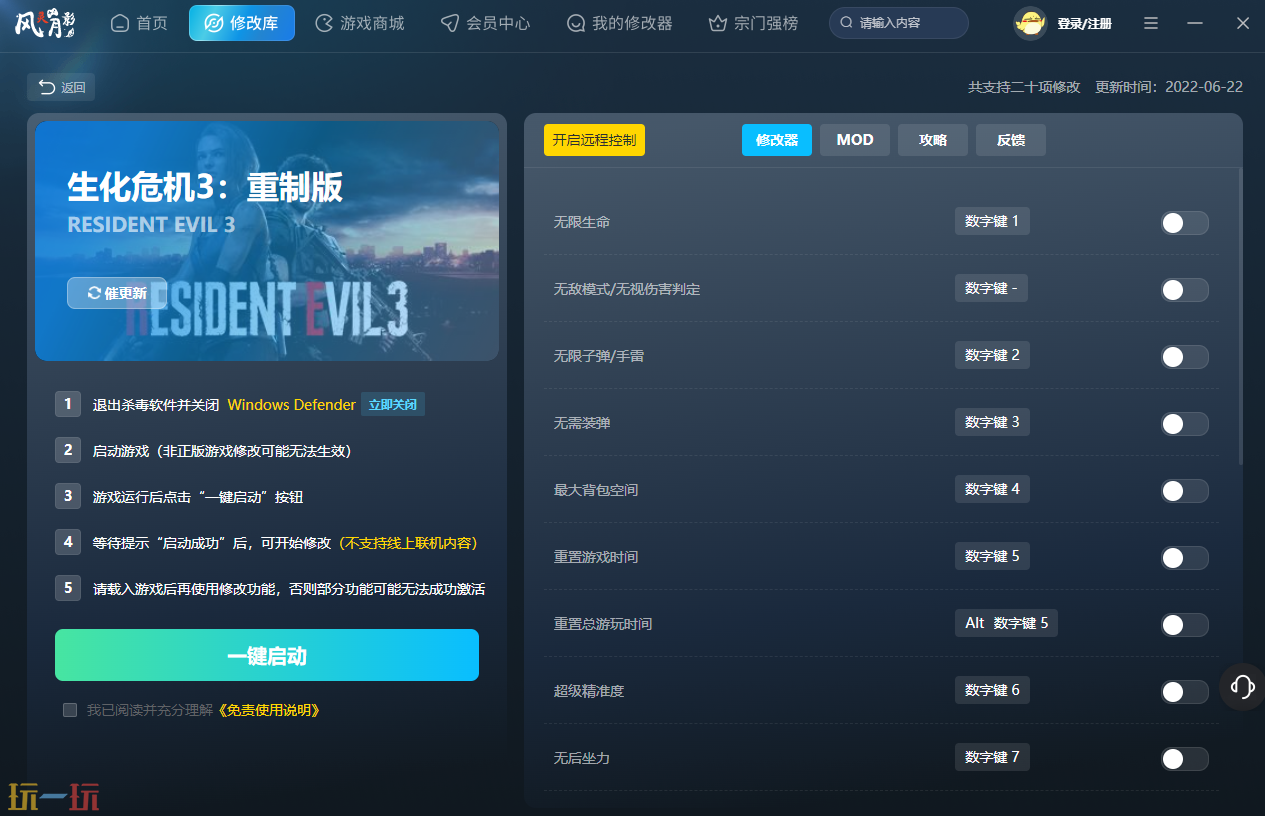Click the 一键启动 launch button
1265x816 pixels.
[x=267, y=656]
